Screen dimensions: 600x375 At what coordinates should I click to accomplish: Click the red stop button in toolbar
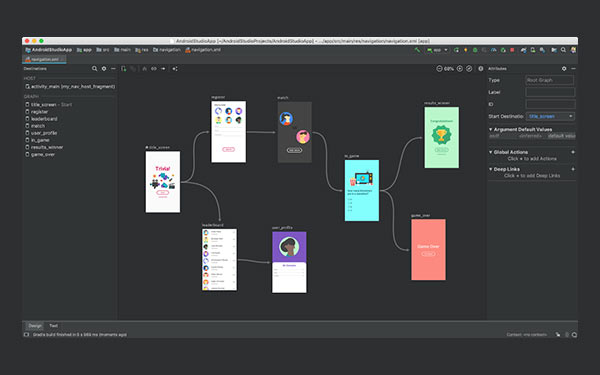(x=512, y=50)
